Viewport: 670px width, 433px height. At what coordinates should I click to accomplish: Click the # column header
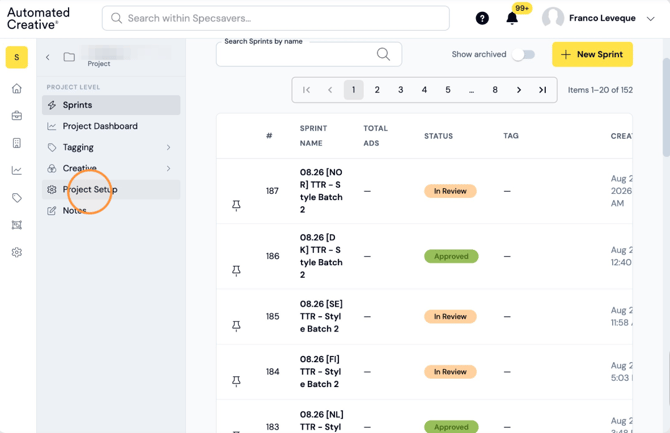[269, 136]
